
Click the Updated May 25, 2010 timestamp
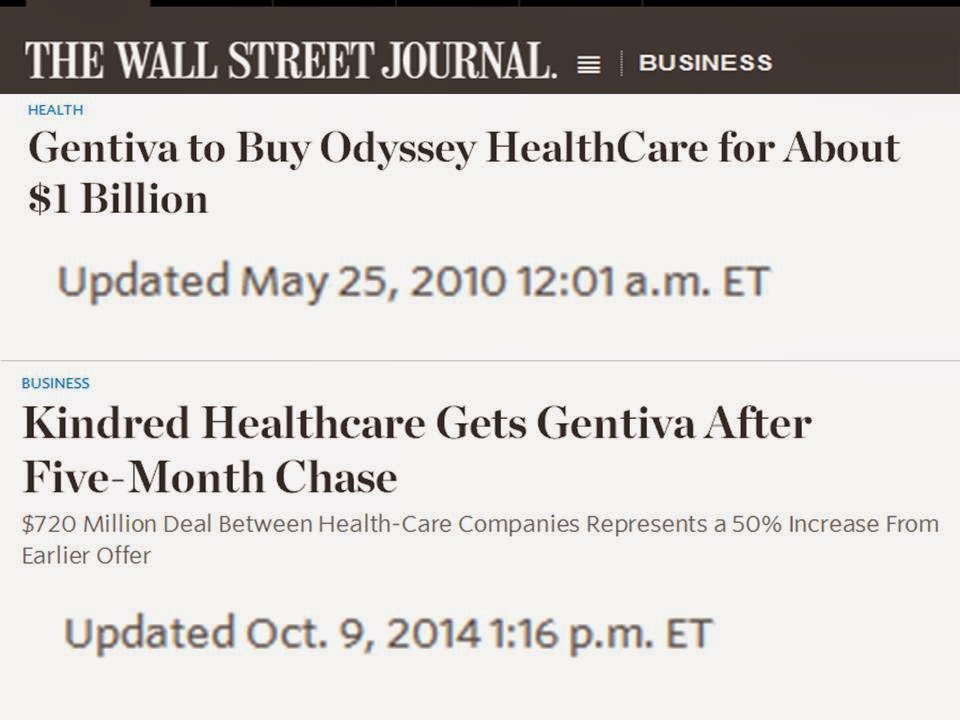coord(413,281)
